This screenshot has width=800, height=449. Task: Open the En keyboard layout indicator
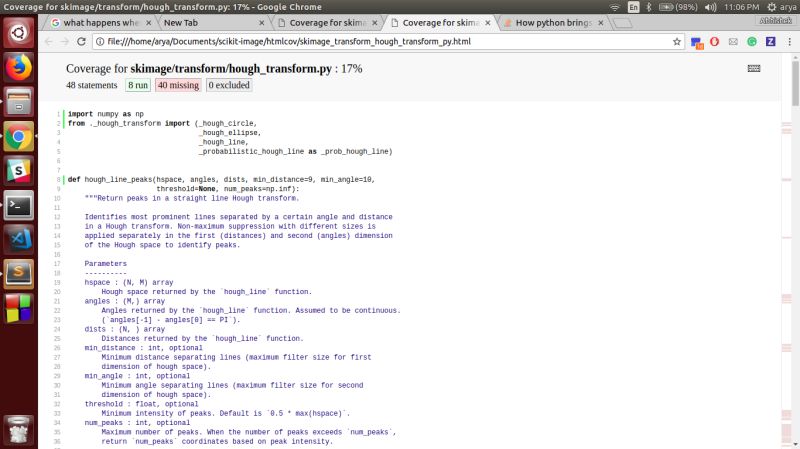click(x=633, y=7)
